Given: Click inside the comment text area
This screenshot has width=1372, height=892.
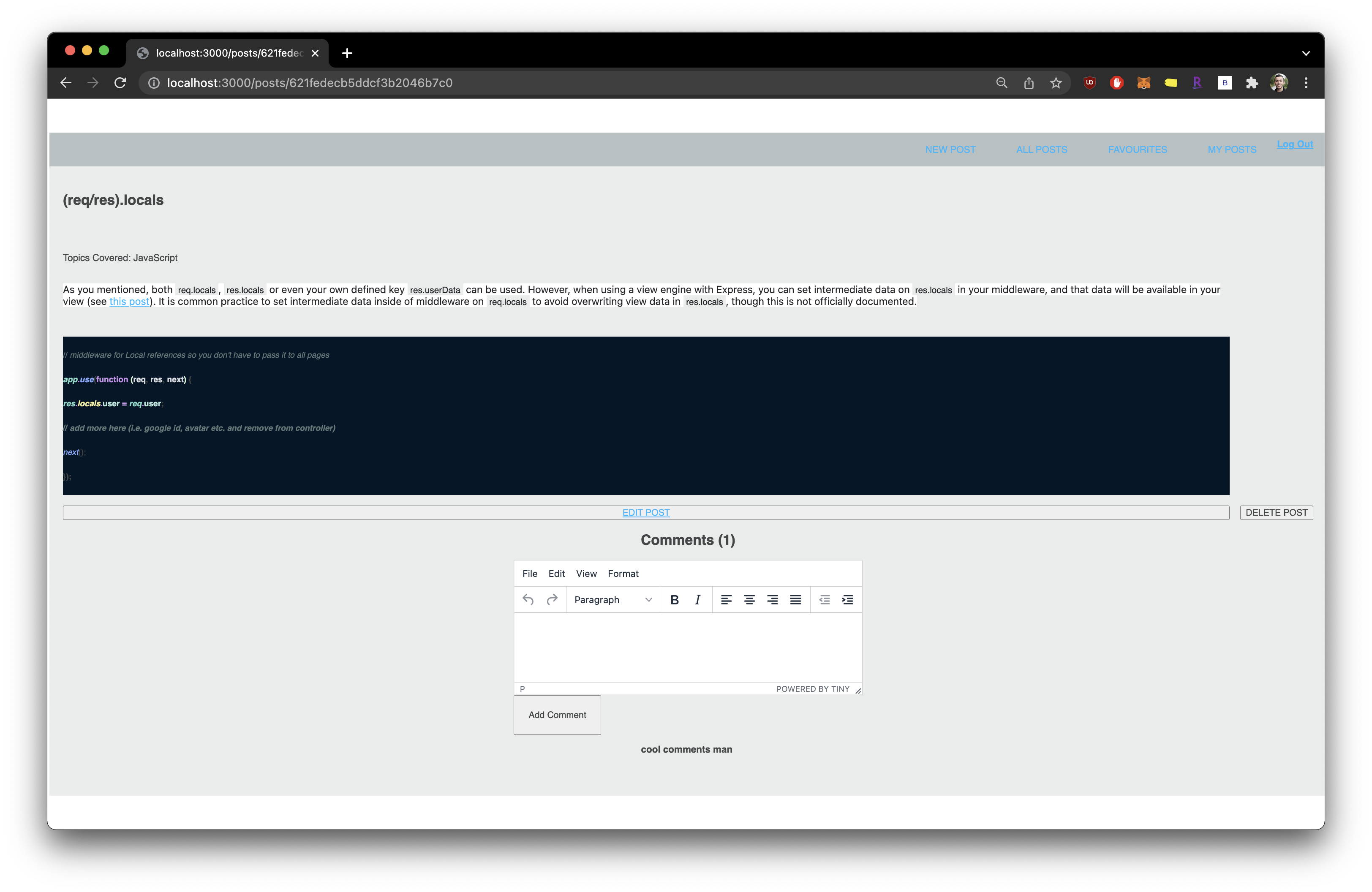Looking at the screenshot, I should pos(687,647).
